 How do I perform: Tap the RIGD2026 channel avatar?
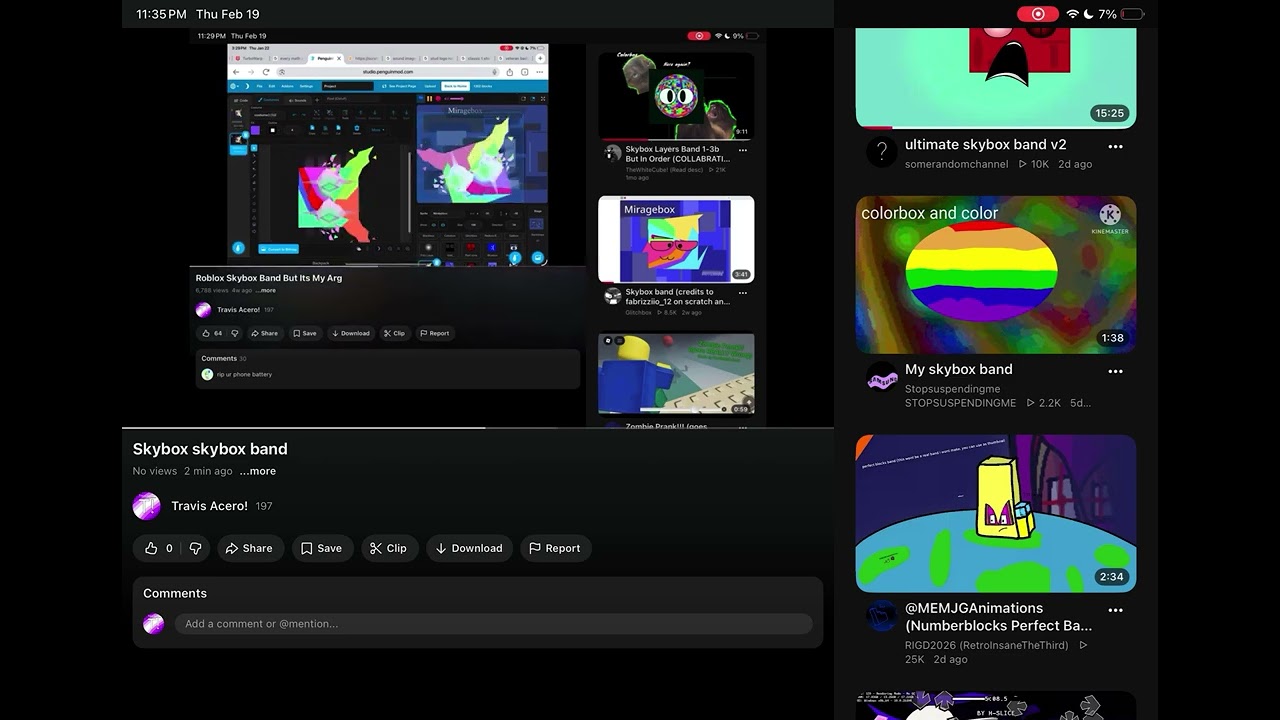881,616
